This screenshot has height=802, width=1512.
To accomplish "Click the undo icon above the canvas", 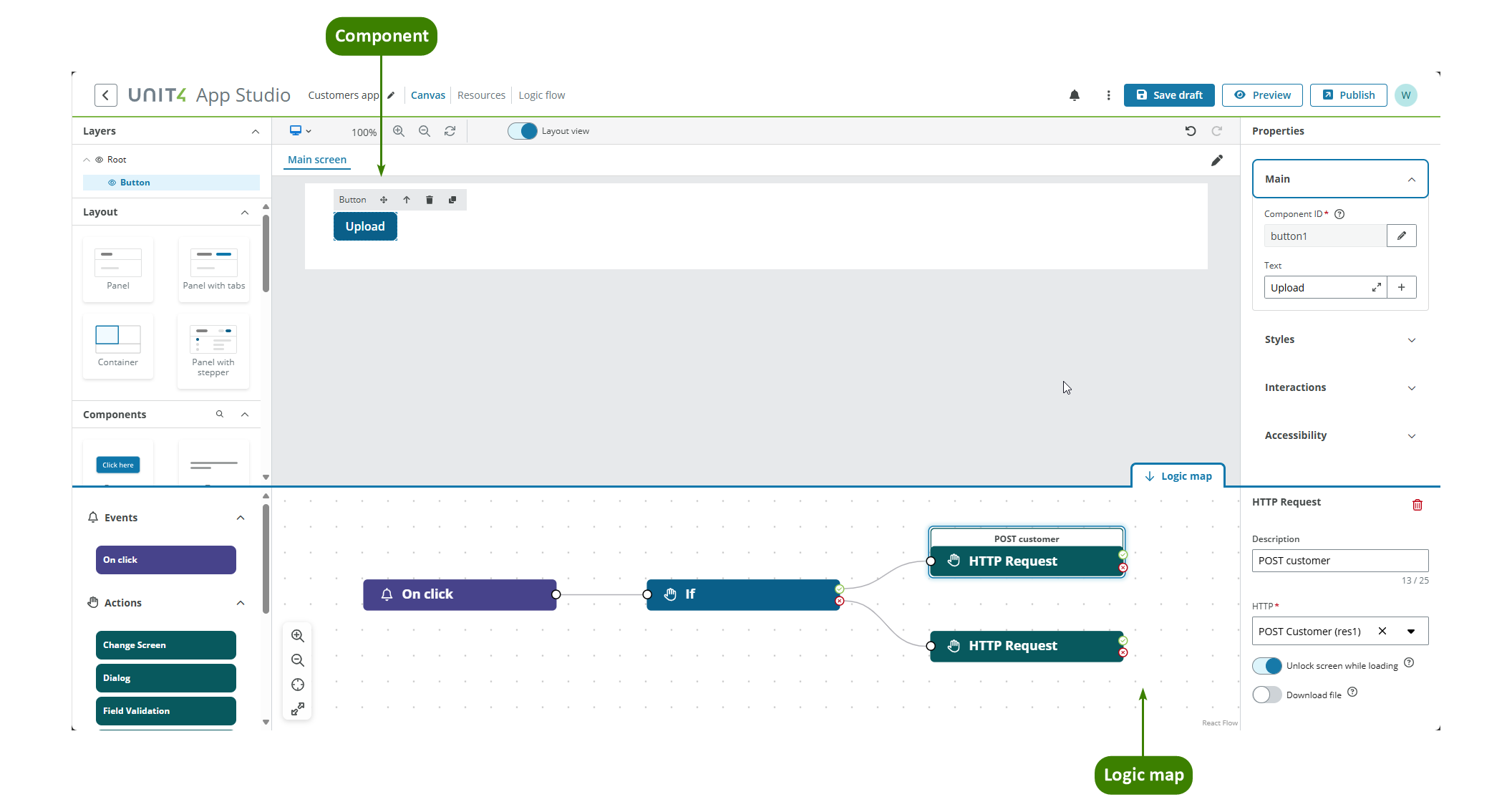I will coord(1191,131).
